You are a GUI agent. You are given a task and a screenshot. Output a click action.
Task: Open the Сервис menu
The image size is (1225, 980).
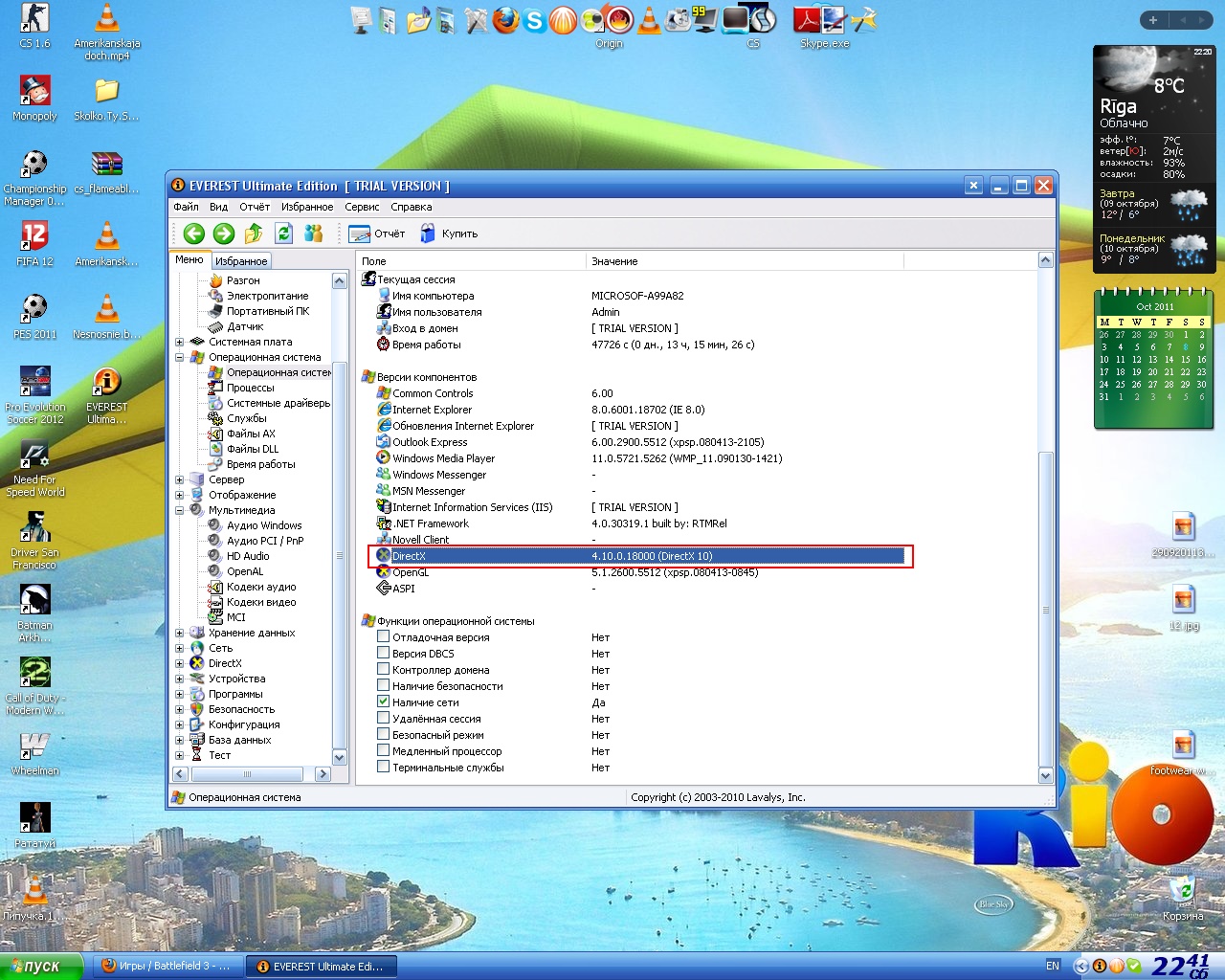click(x=362, y=207)
